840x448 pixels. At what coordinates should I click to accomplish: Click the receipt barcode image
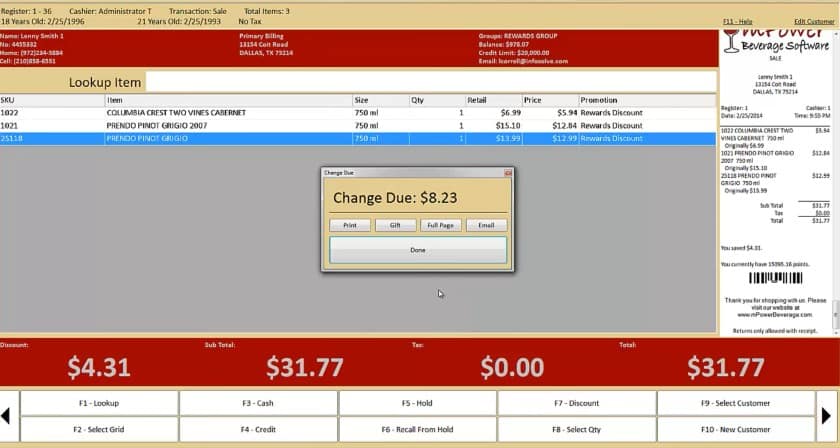click(x=775, y=278)
